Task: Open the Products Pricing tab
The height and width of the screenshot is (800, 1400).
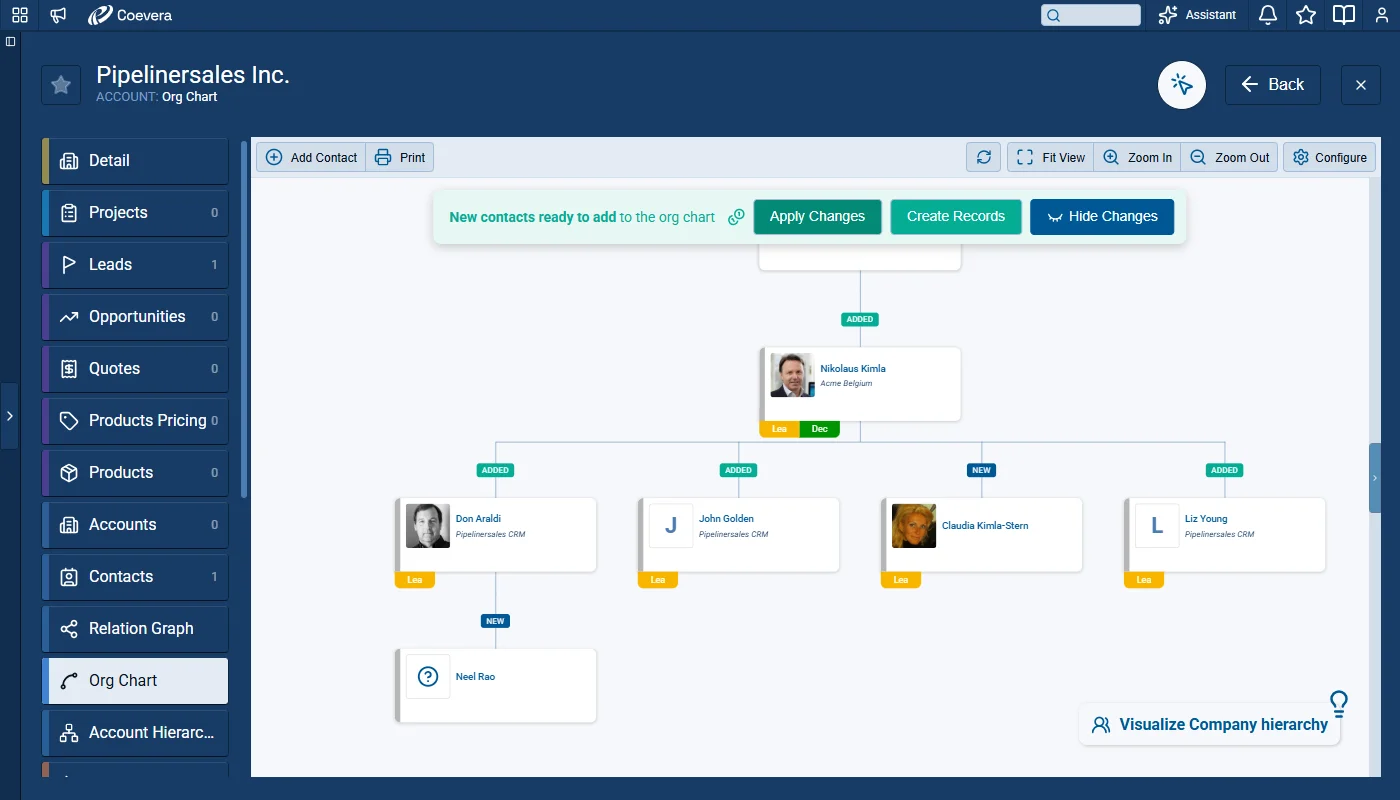Action: (x=135, y=421)
